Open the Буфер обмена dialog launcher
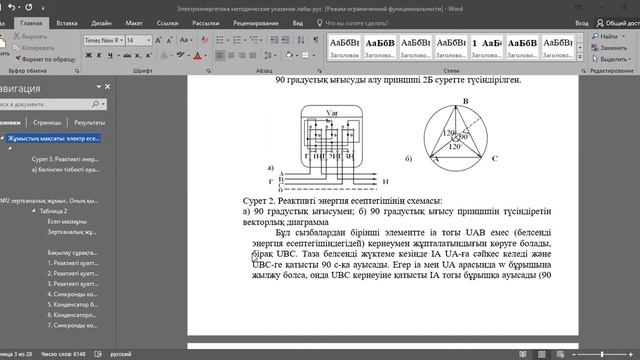Screen dimensions: 640x360 (x=77, y=71)
